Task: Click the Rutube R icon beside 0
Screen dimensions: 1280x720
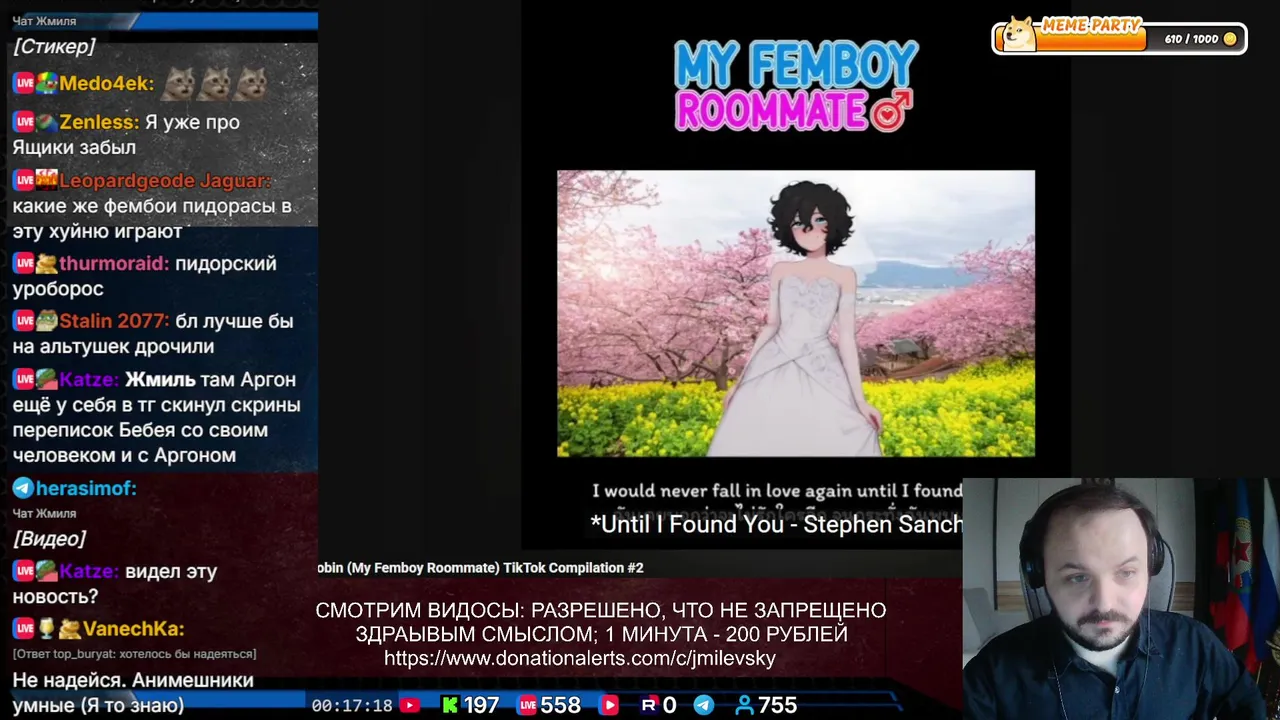Action: (x=648, y=705)
